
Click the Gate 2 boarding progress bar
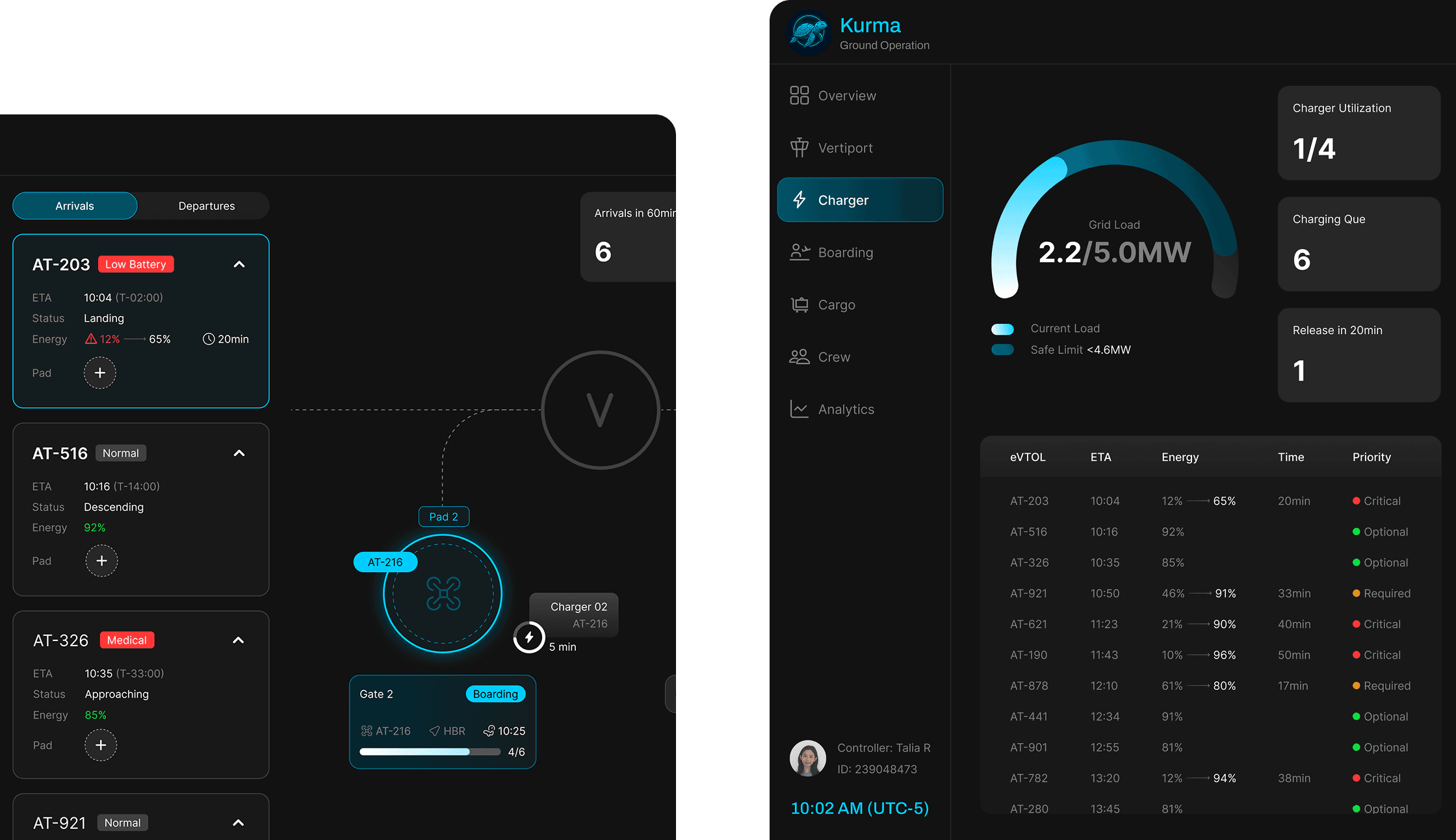[430, 752]
